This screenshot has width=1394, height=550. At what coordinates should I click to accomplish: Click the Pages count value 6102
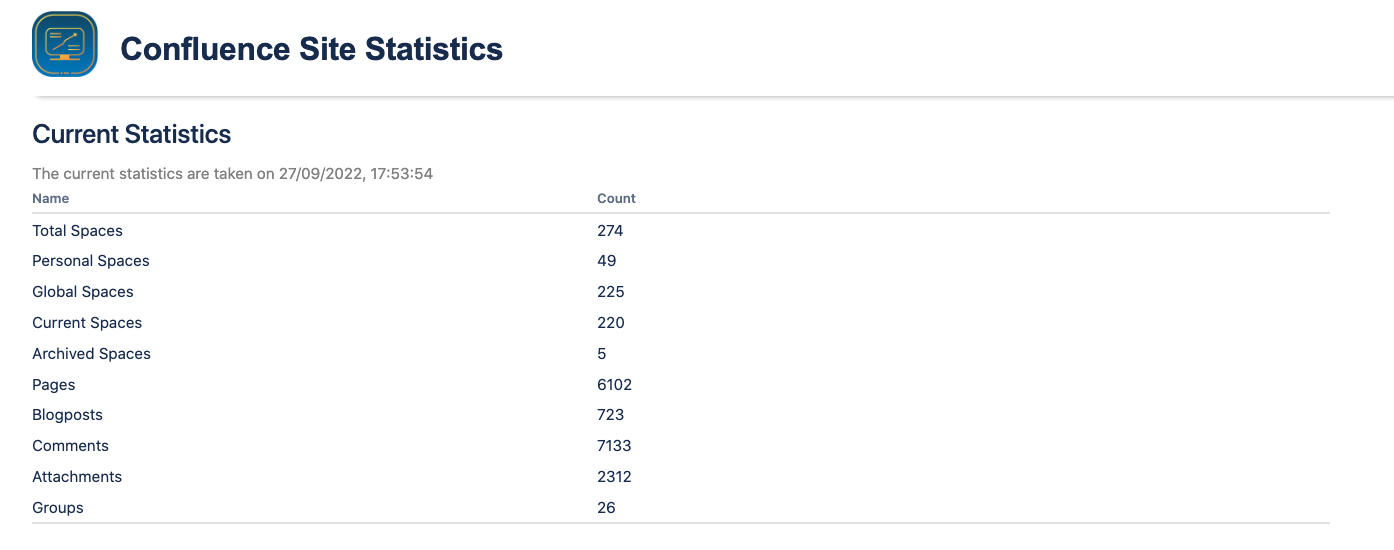[x=614, y=385]
